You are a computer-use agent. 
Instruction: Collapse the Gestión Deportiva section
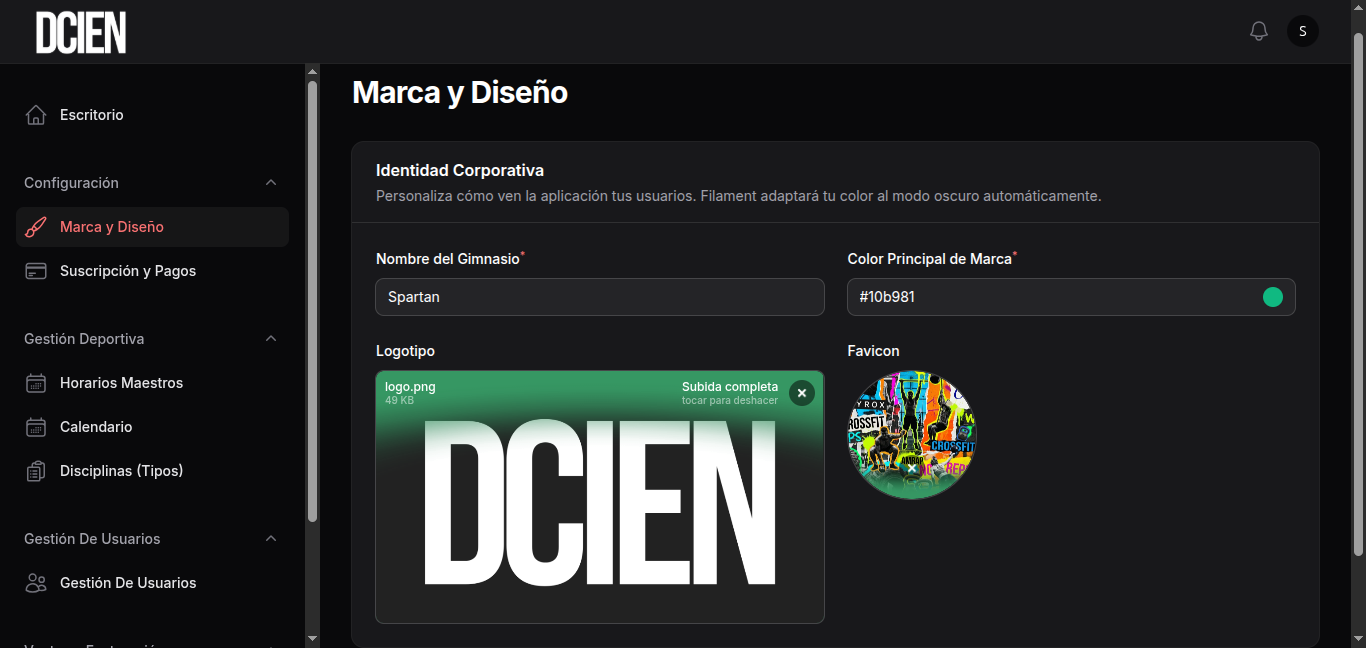(x=271, y=338)
